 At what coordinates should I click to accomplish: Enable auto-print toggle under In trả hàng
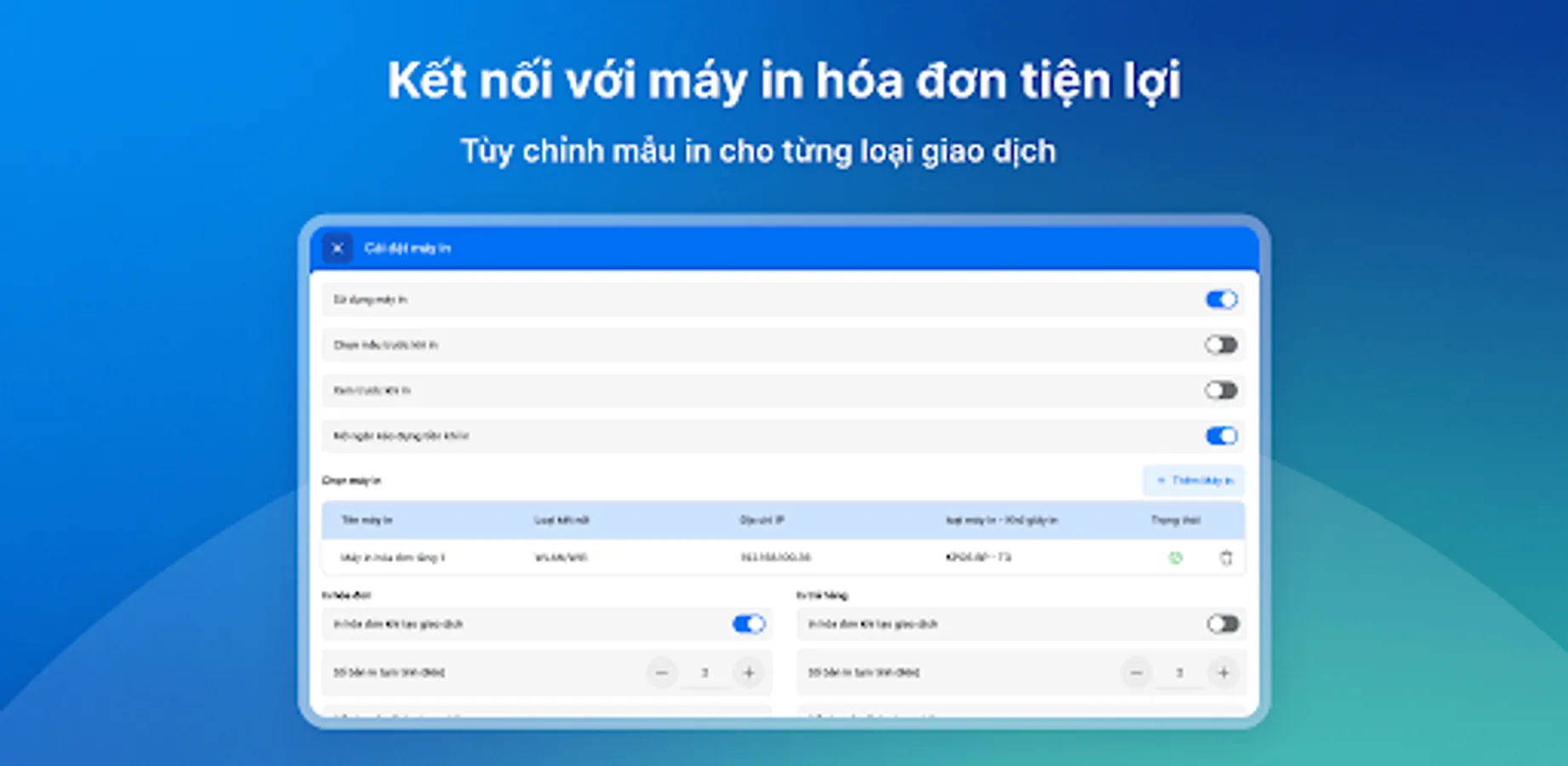pyautogui.click(x=1223, y=624)
